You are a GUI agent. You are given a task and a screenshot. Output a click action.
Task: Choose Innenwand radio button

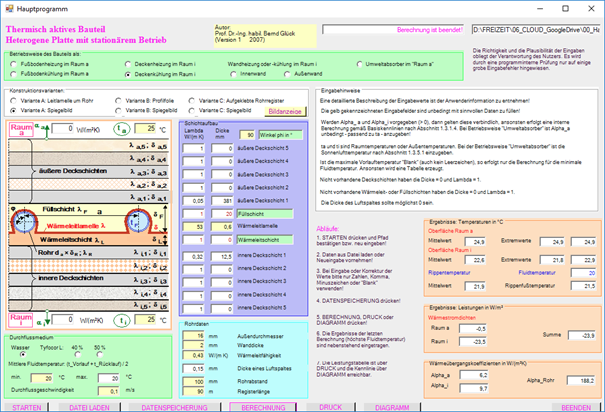tap(233, 74)
